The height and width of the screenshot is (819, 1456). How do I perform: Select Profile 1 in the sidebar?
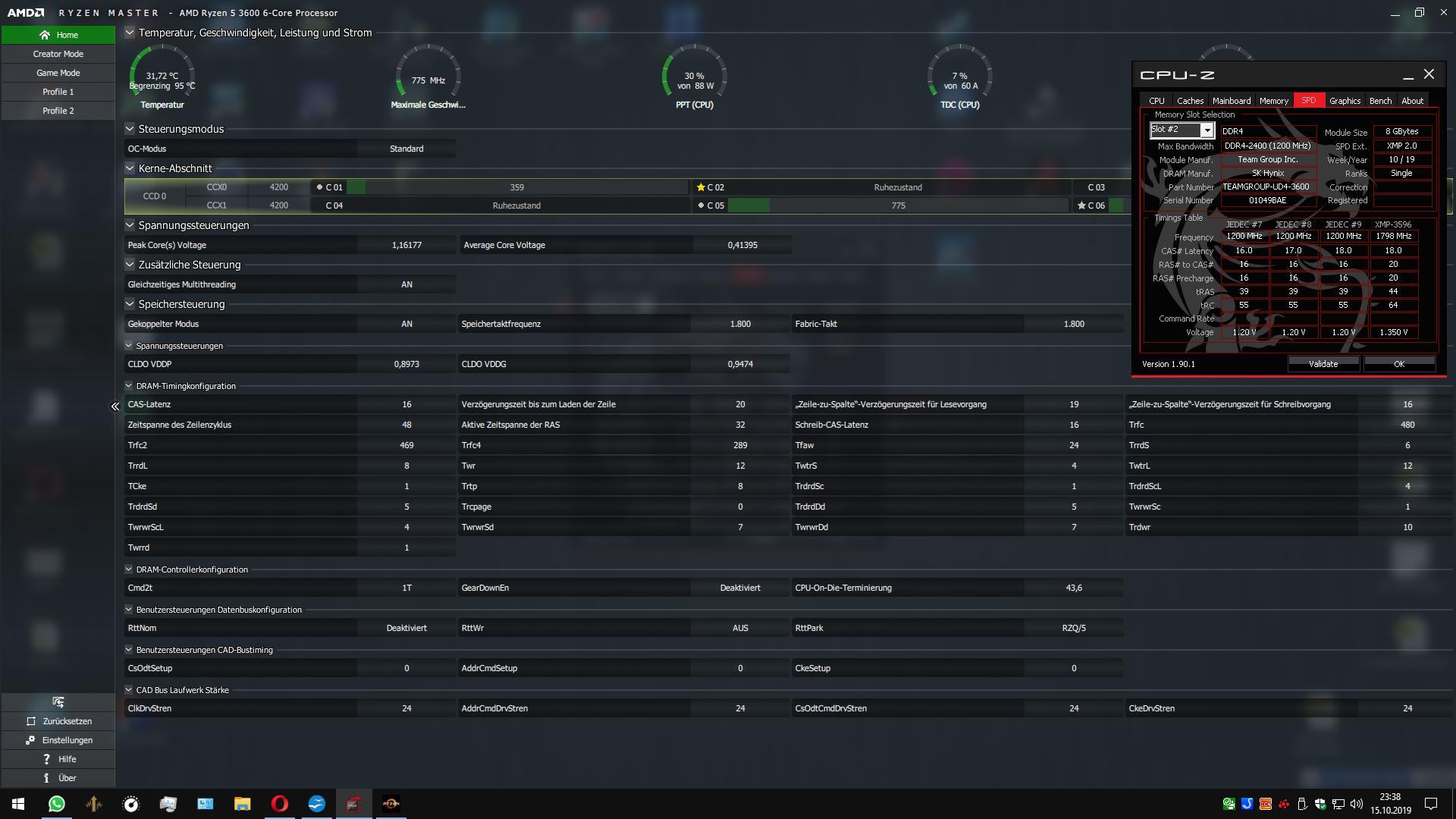(x=58, y=92)
